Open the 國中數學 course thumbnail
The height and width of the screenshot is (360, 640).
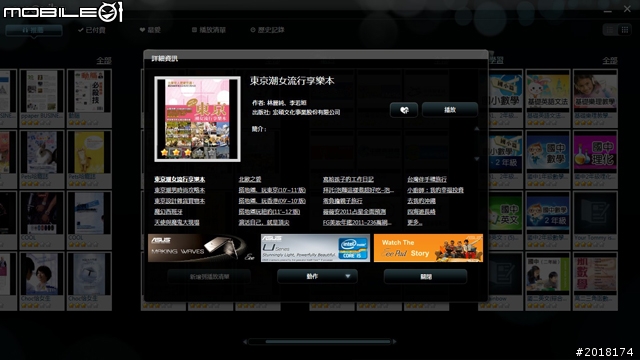coord(548,152)
